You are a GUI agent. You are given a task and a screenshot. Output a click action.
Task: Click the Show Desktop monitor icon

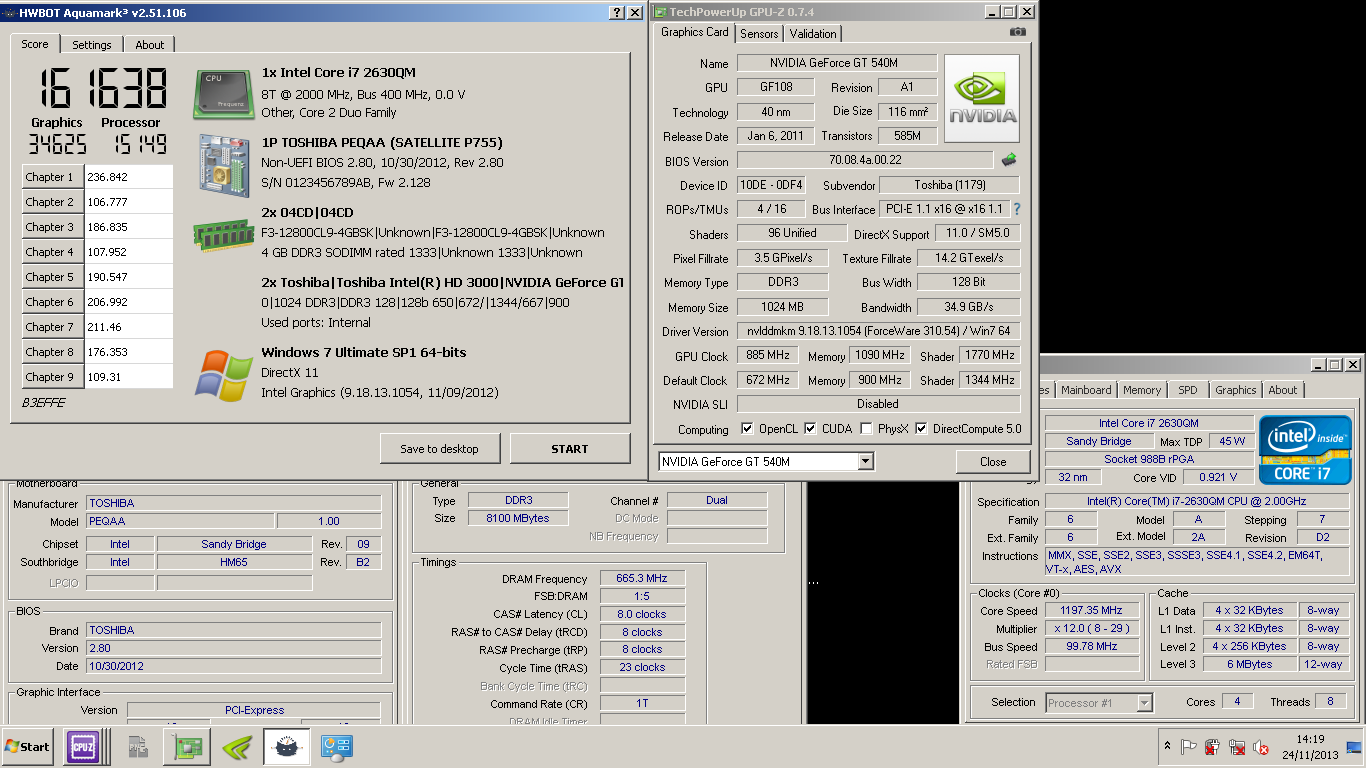(x=1354, y=747)
